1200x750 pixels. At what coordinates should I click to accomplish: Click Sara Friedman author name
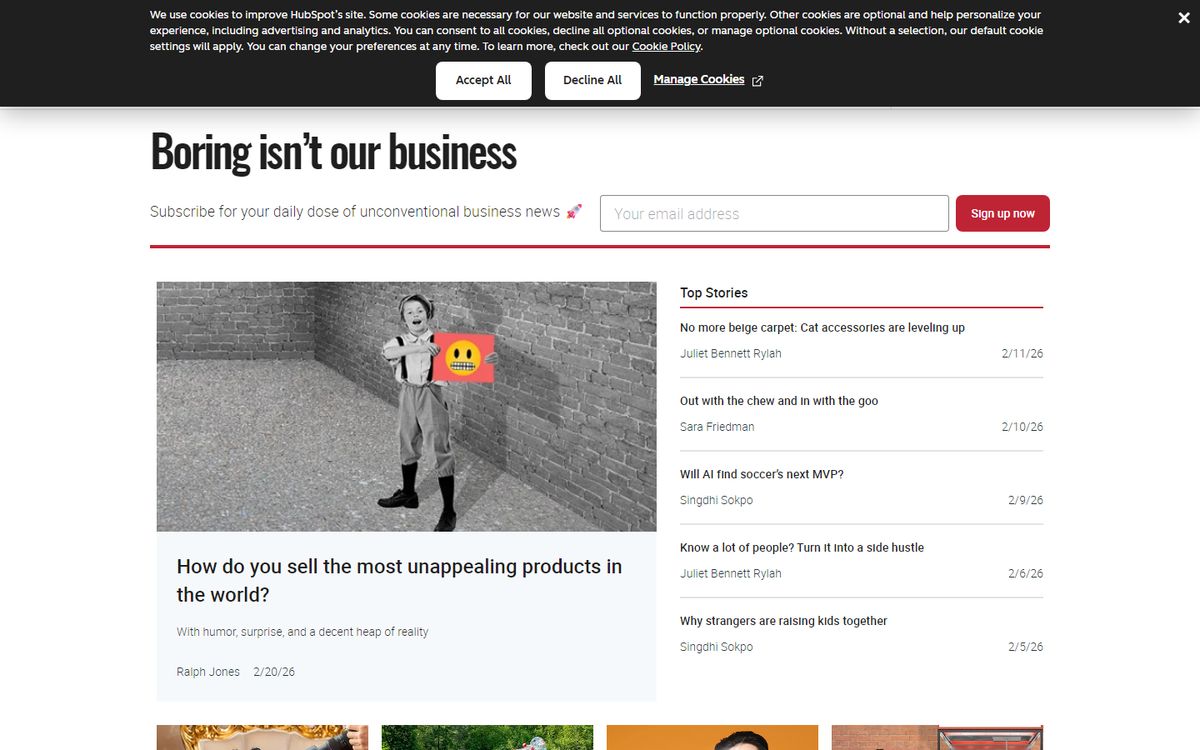pyautogui.click(x=717, y=427)
